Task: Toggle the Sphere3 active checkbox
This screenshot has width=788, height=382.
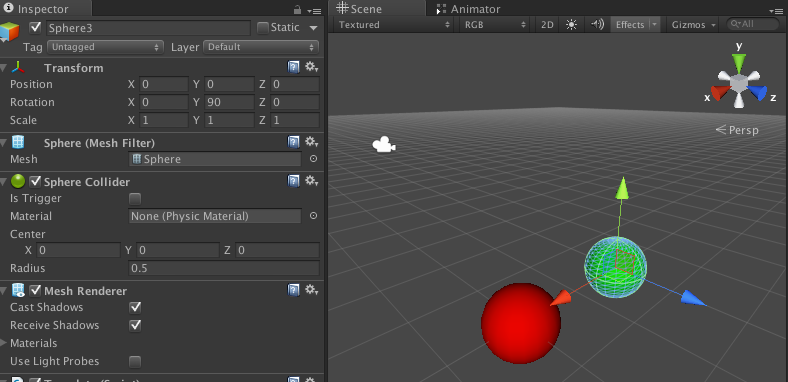Action: pos(35,28)
